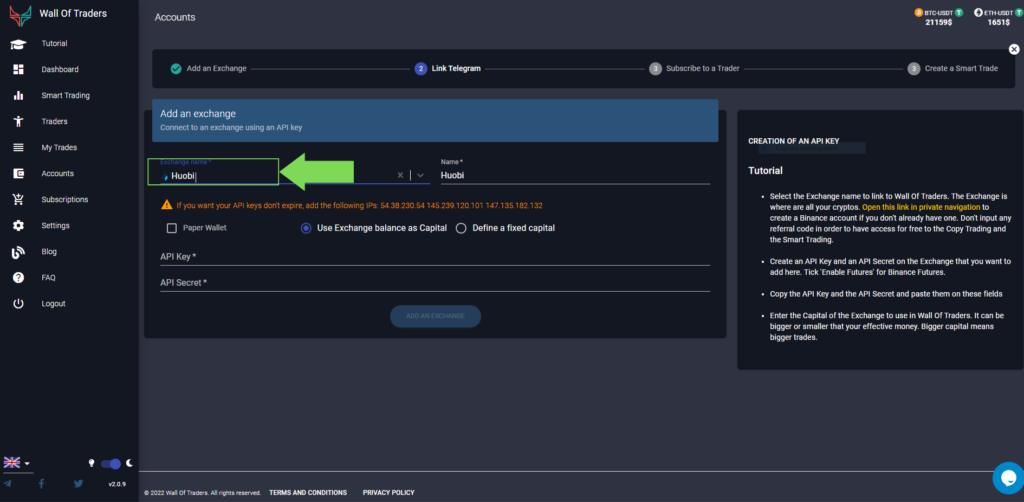Open the Tutorial graduation cap icon
Image resolution: width=1024 pixels, height=502 pixels.
click(18, 44)
